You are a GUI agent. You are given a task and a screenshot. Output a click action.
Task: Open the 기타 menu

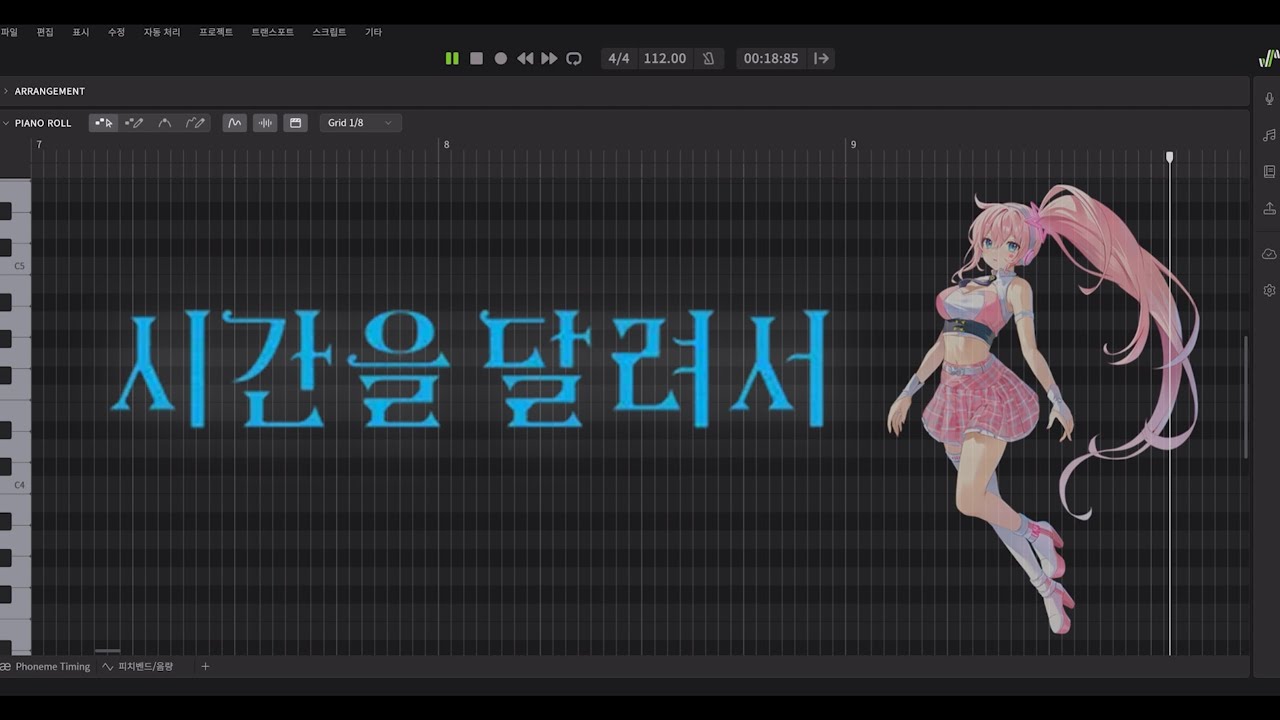tap(373, 32)
